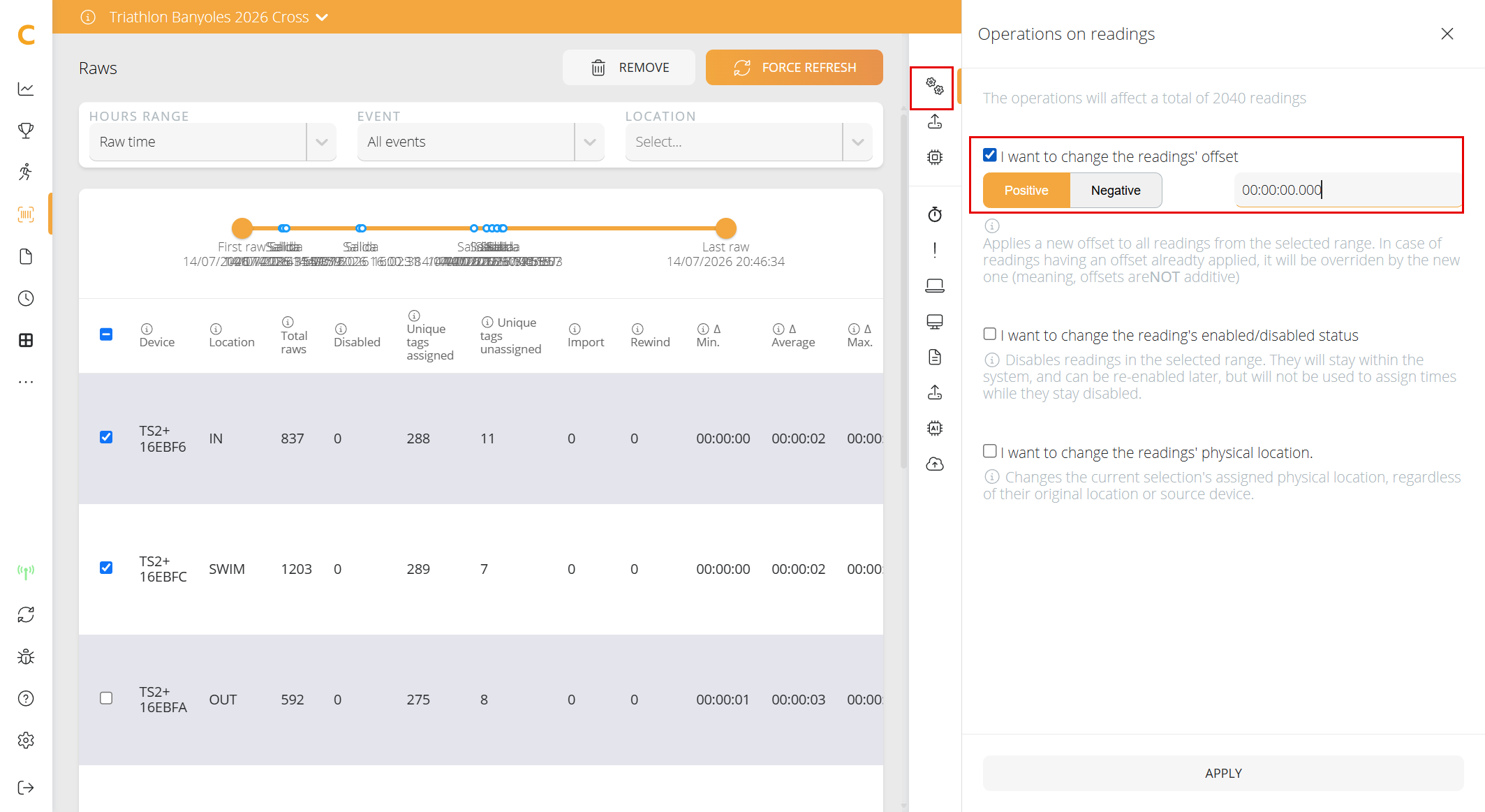Click the race info icon in top bar
Viewport: 1485px width, 812px height.
coord(88,17)
